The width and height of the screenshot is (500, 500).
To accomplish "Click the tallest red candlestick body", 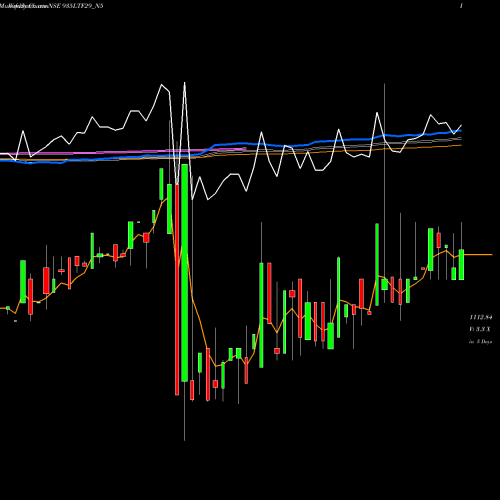I will pos(177,290).
